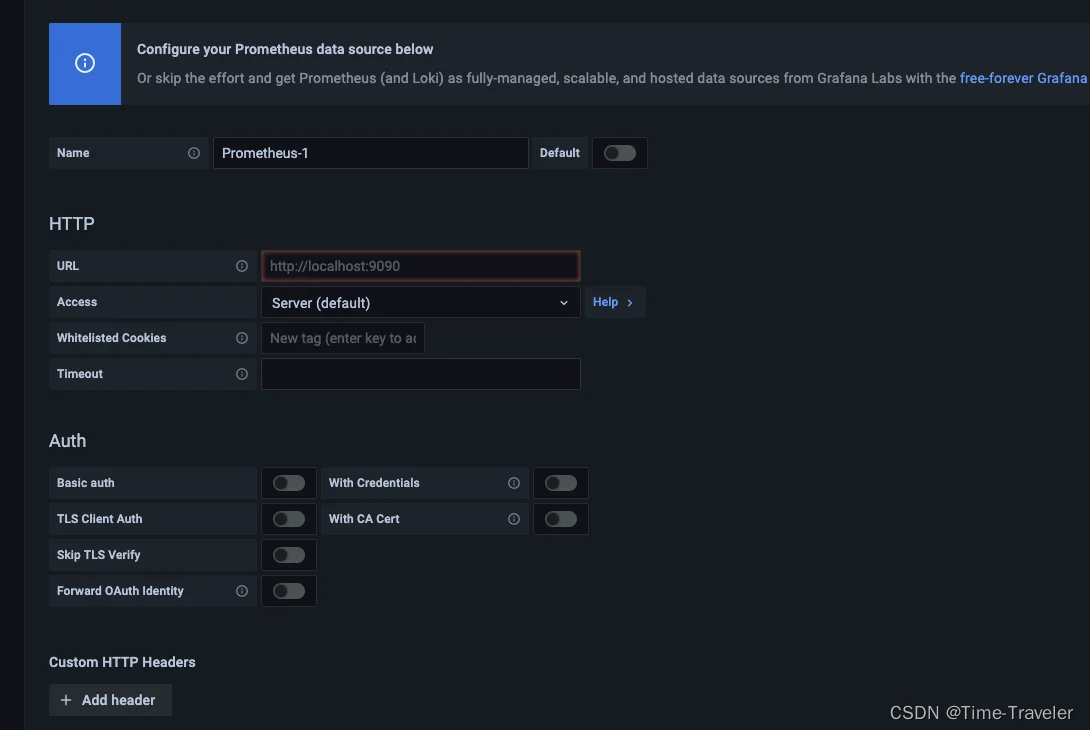Click the Whitelisted Cookies tag input
1090x730 pixels.
[x=343, y=338]
